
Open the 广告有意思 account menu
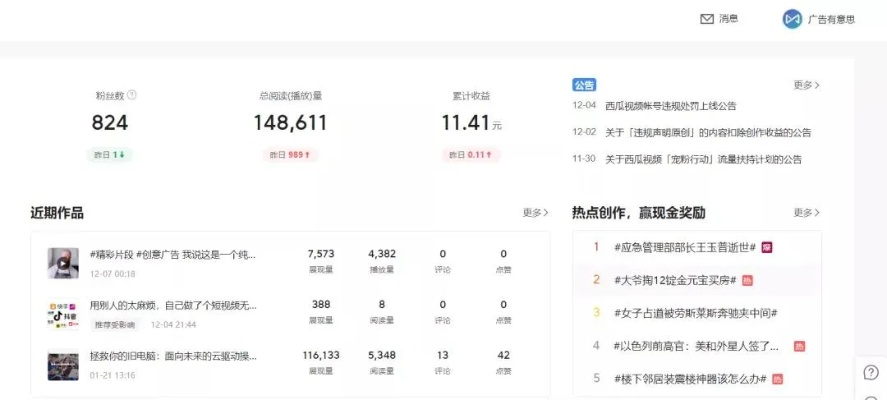tap(831, 19)
